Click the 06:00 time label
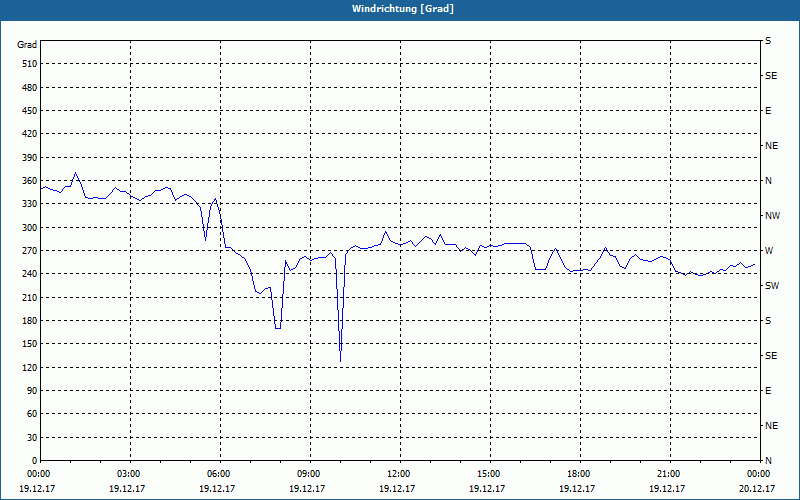The height and width of the screenshot is (500, 800). point(218,474)
